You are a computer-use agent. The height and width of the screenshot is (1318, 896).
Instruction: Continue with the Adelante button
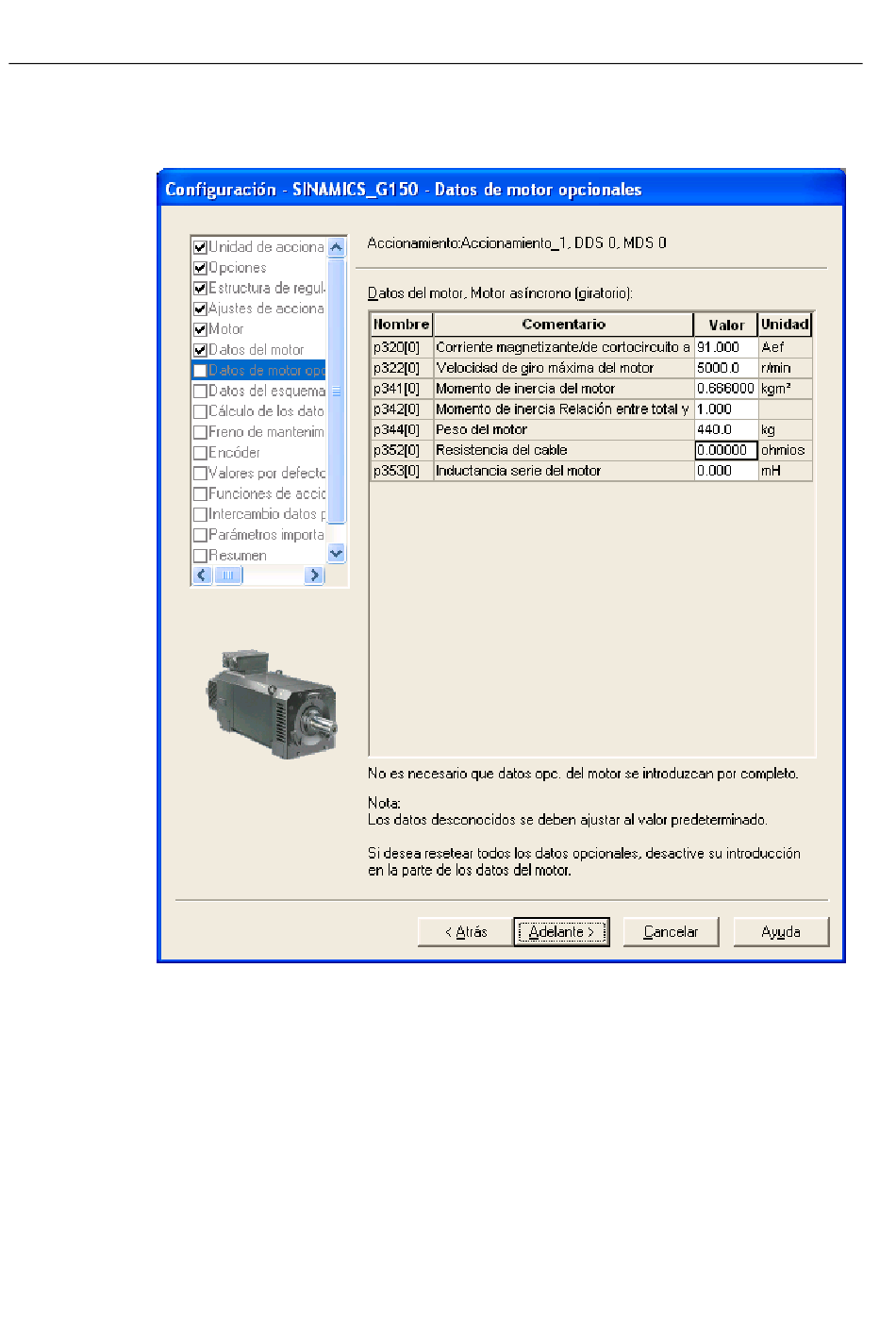[x=561, y=932]
